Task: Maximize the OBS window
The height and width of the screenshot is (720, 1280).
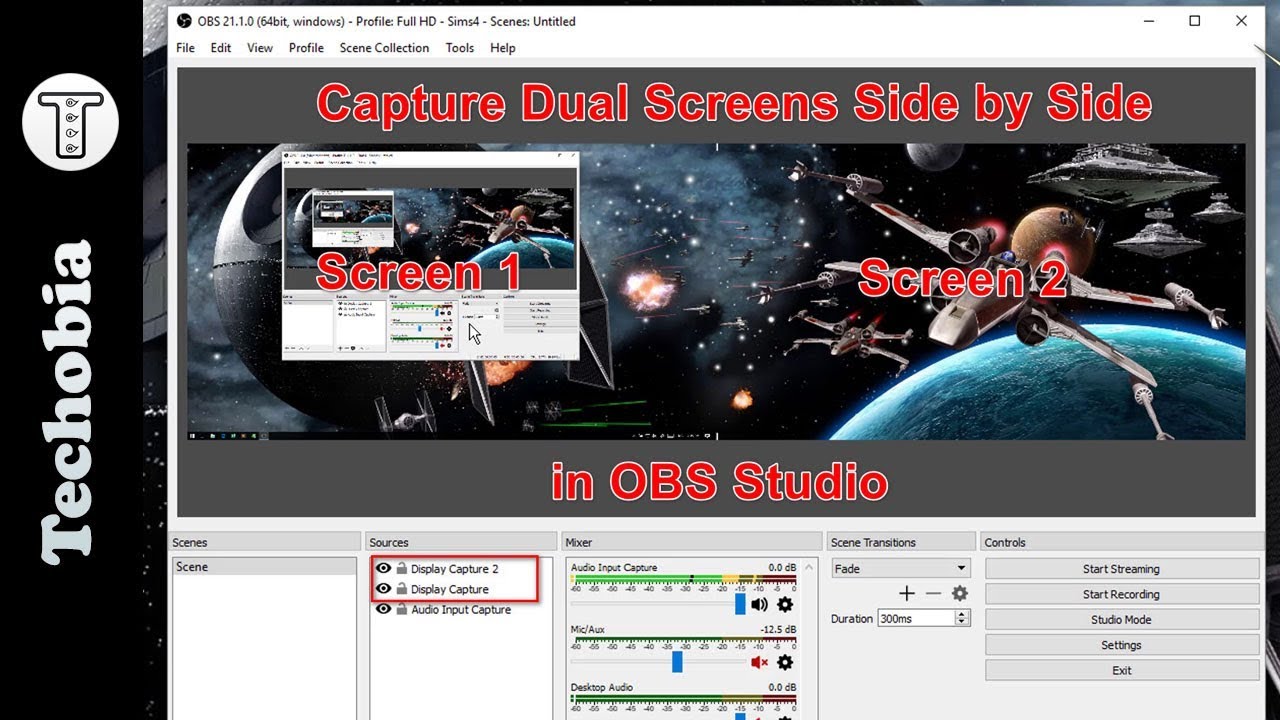Action: pyautogui.click(x=1194, y=21)
